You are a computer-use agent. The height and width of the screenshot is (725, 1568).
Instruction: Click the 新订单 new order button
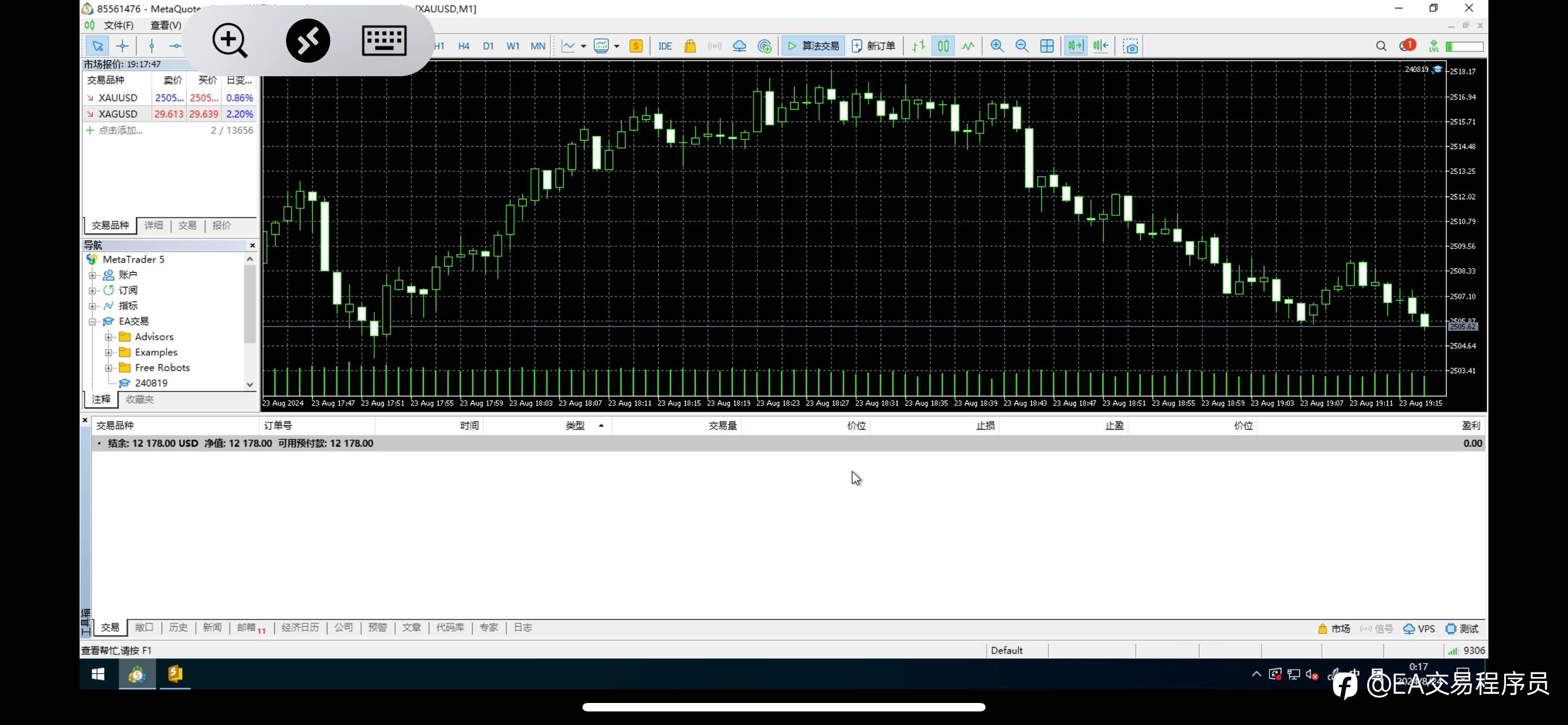874,46
